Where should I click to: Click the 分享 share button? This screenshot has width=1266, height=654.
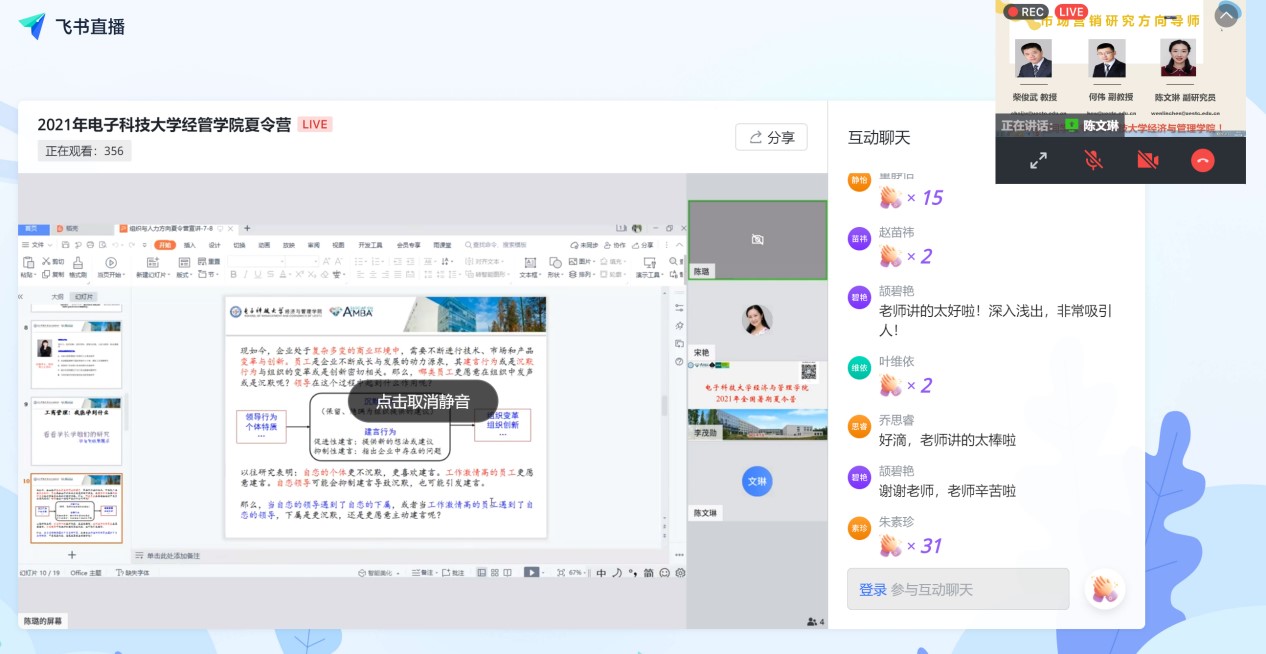tap(771, 137)
